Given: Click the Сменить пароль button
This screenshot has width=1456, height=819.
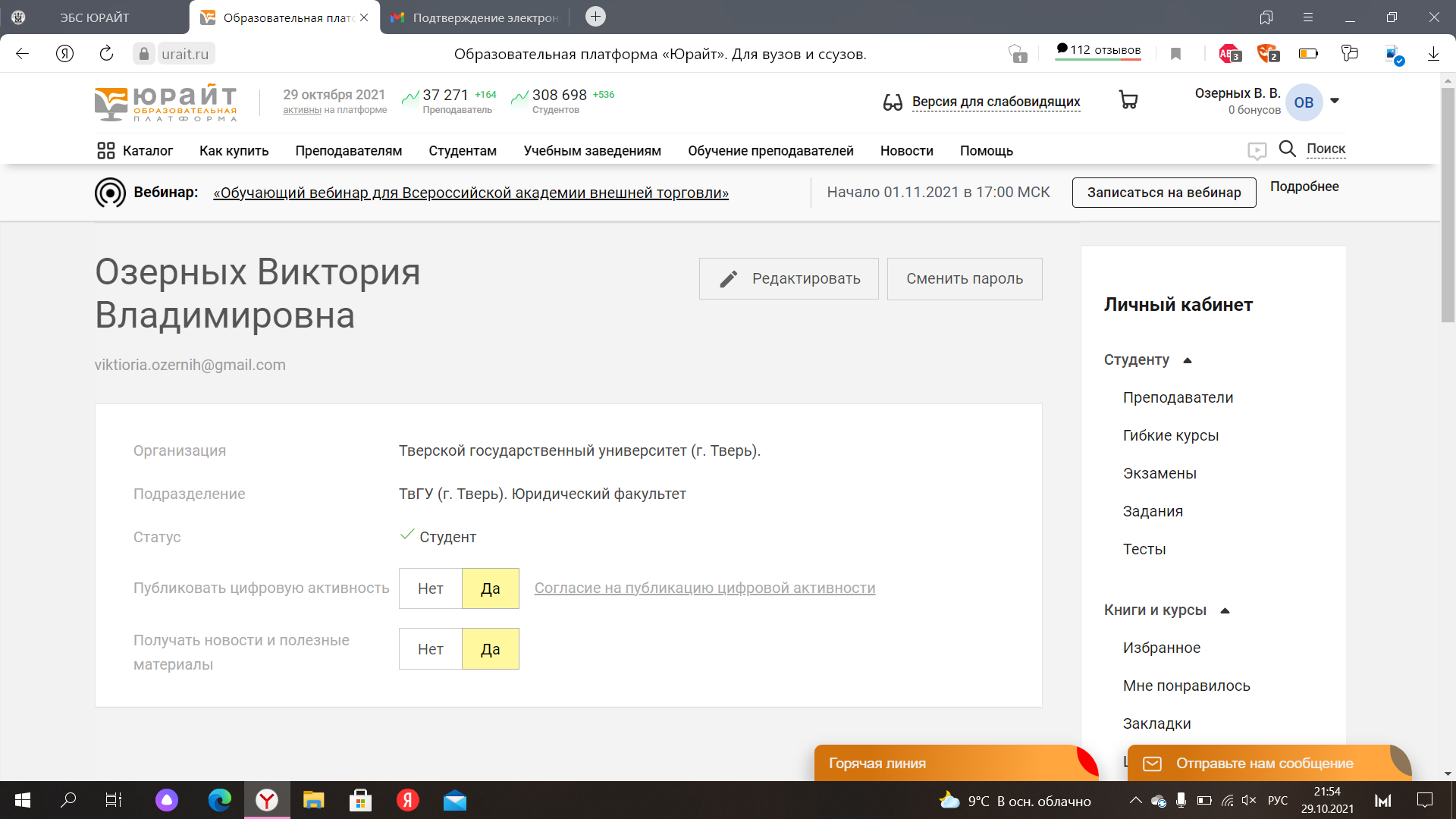Looking at the screenshot, I should (965, 279).
